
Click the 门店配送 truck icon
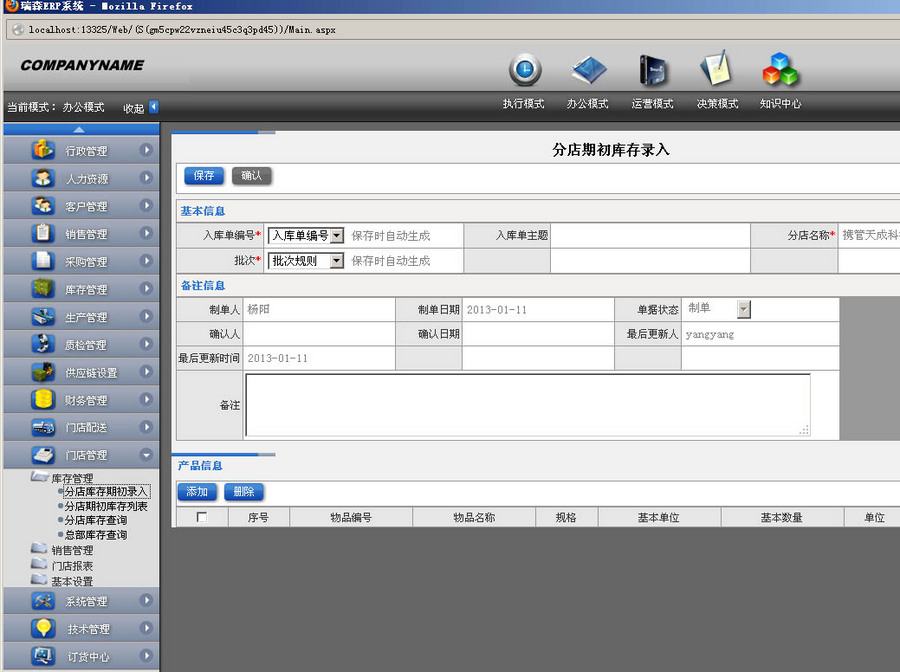coord(43,427)
